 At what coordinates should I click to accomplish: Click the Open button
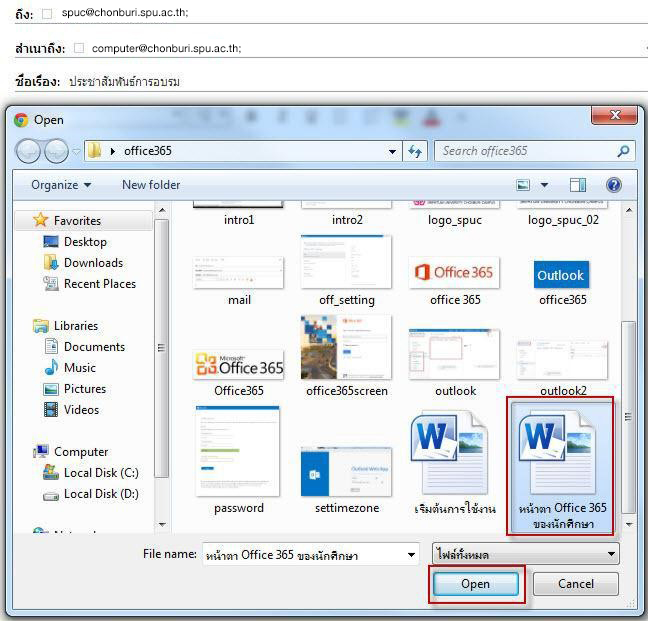coord(476,584)
